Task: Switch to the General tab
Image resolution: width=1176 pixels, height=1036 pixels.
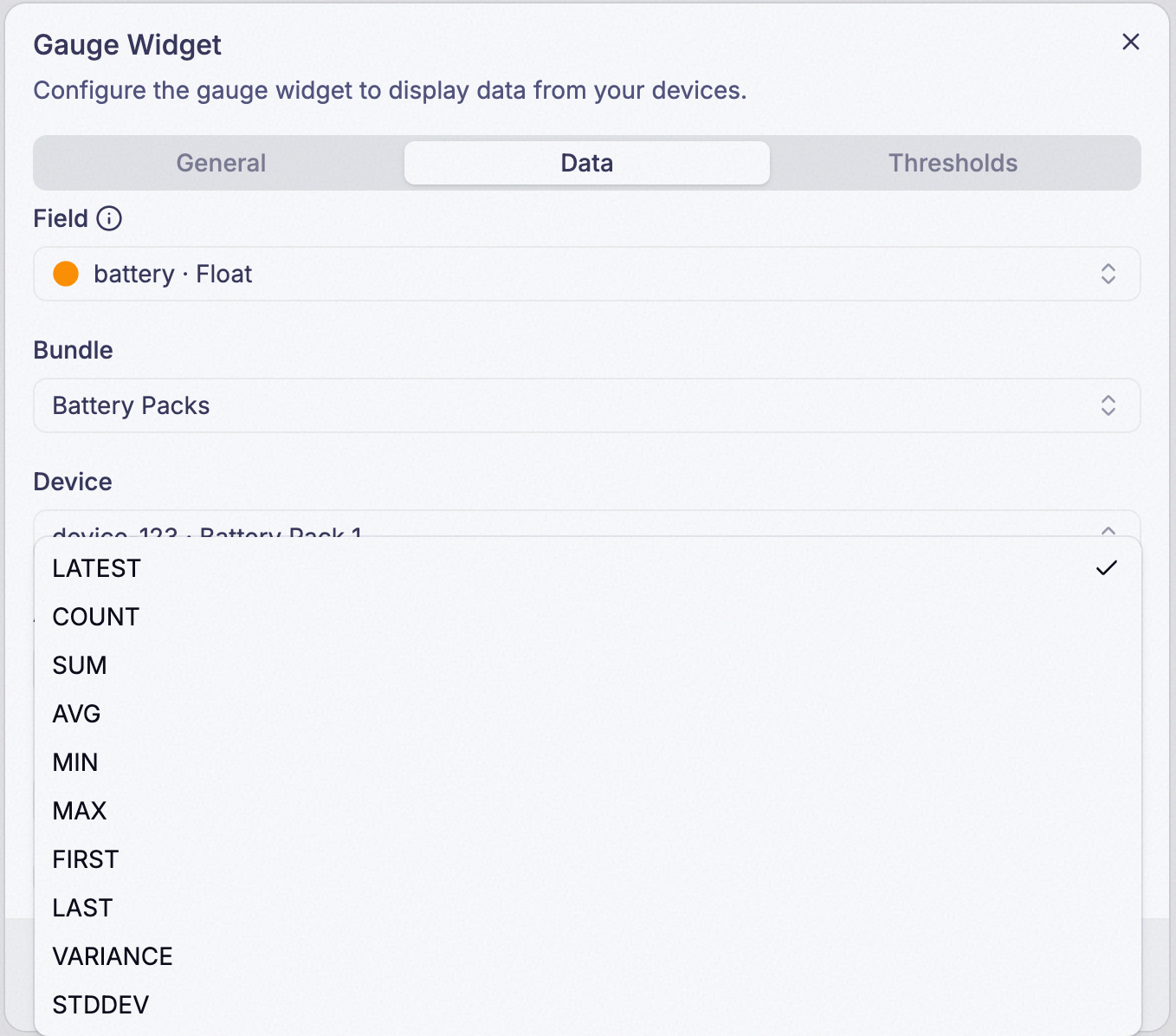Action: pyautogui.click(x=221, y=163)
